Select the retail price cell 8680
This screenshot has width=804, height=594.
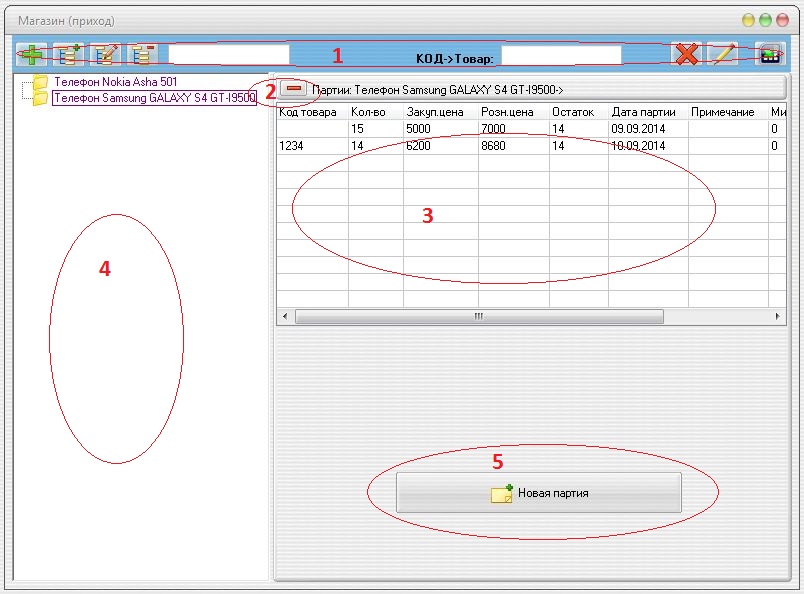(514, 146)
